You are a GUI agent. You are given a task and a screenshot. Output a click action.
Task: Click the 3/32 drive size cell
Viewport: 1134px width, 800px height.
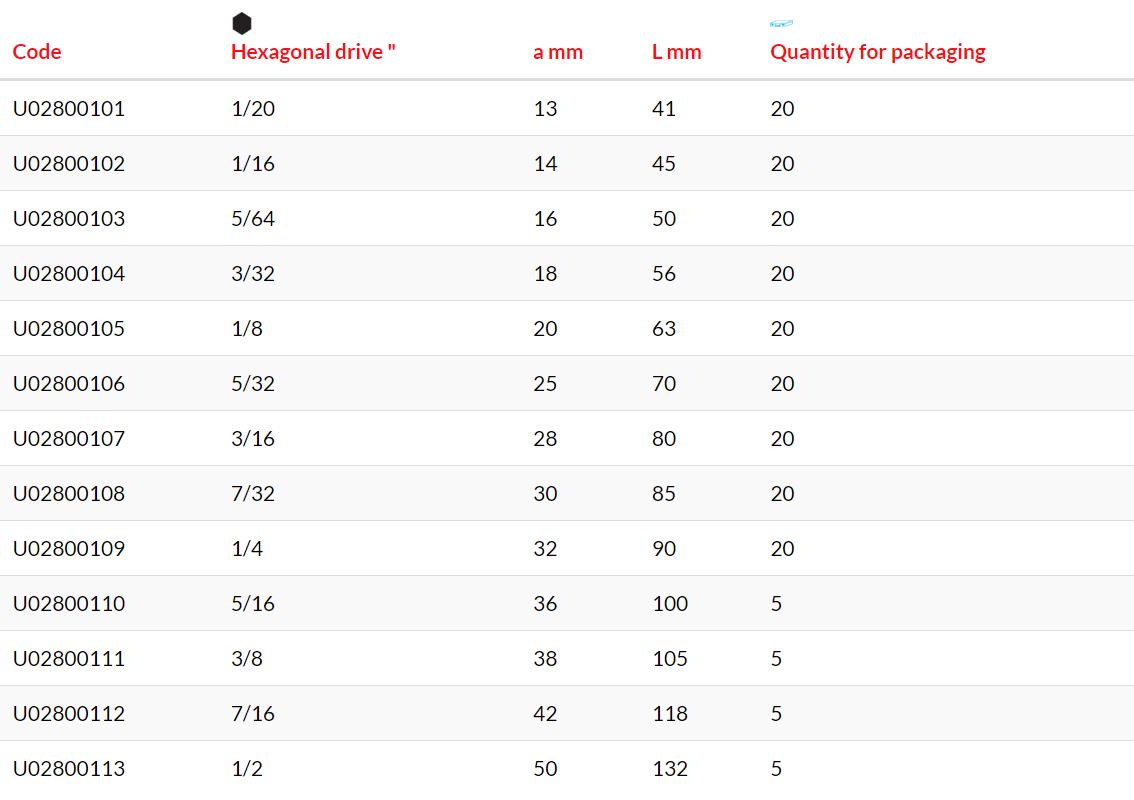click(253, 273)
